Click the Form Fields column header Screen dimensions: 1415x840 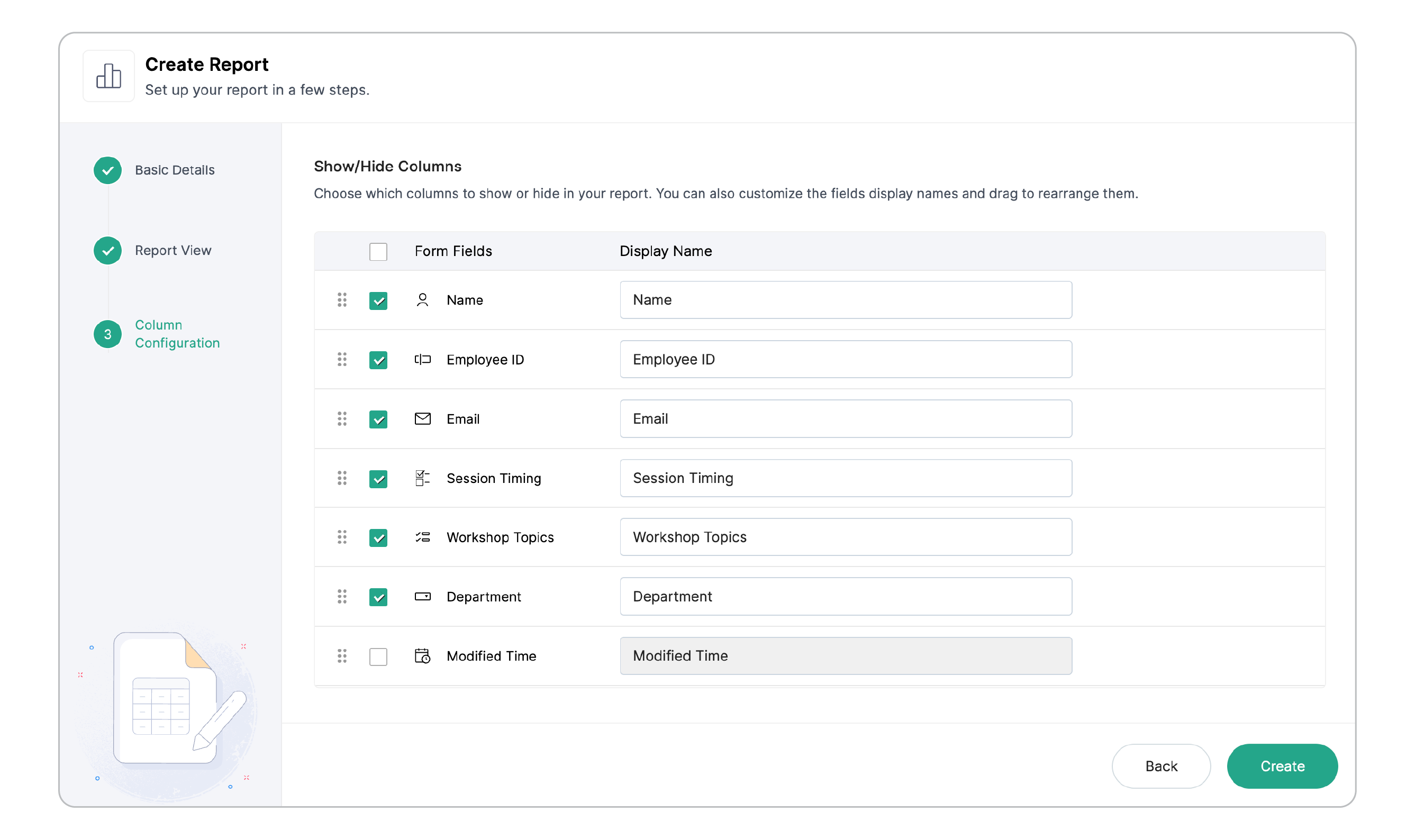tap(453, 251)
